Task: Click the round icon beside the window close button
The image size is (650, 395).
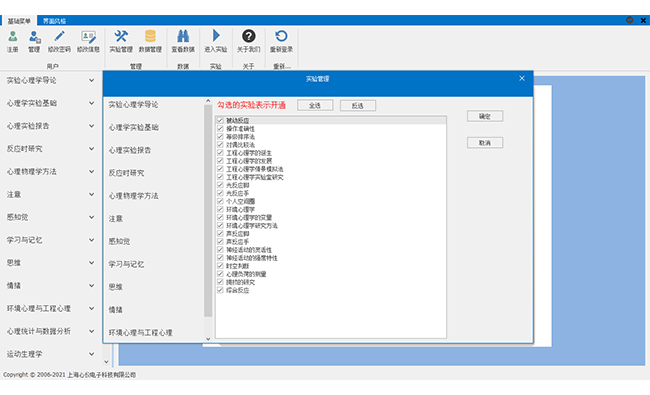Action: pyautogui.click(x=630, y=20)
